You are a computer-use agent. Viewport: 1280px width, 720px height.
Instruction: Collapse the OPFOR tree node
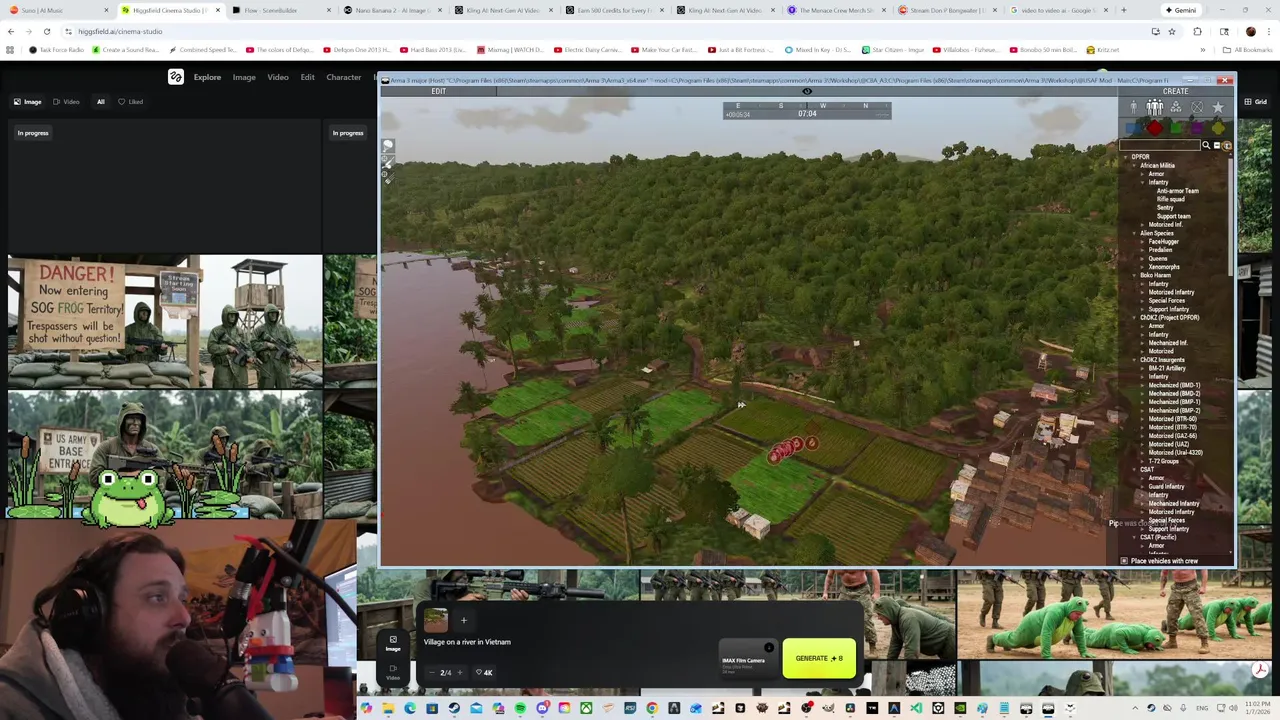[x=1126, y=157]
